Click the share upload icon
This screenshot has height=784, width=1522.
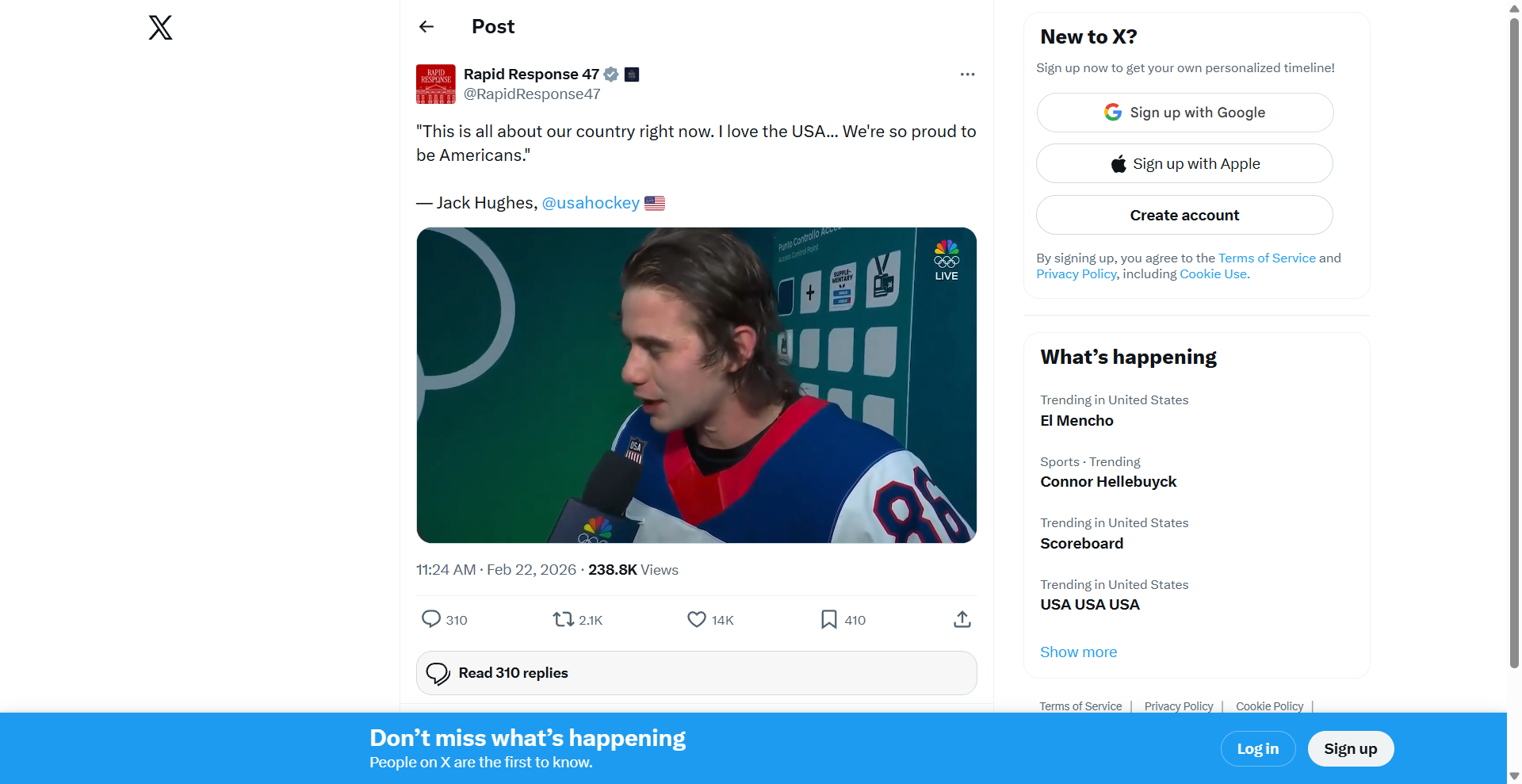pyautogui.click(x=962, y=619)
